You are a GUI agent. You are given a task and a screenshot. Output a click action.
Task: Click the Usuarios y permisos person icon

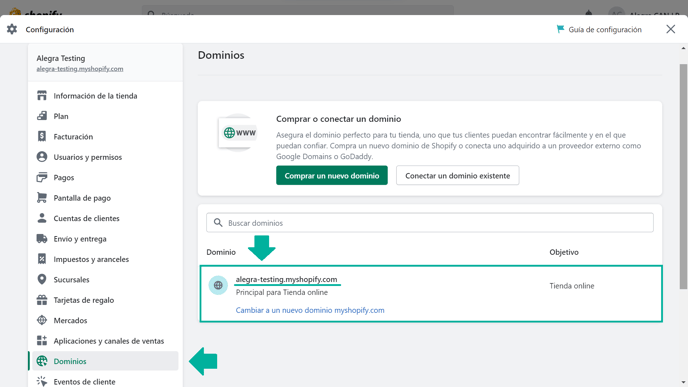(42, 157)
